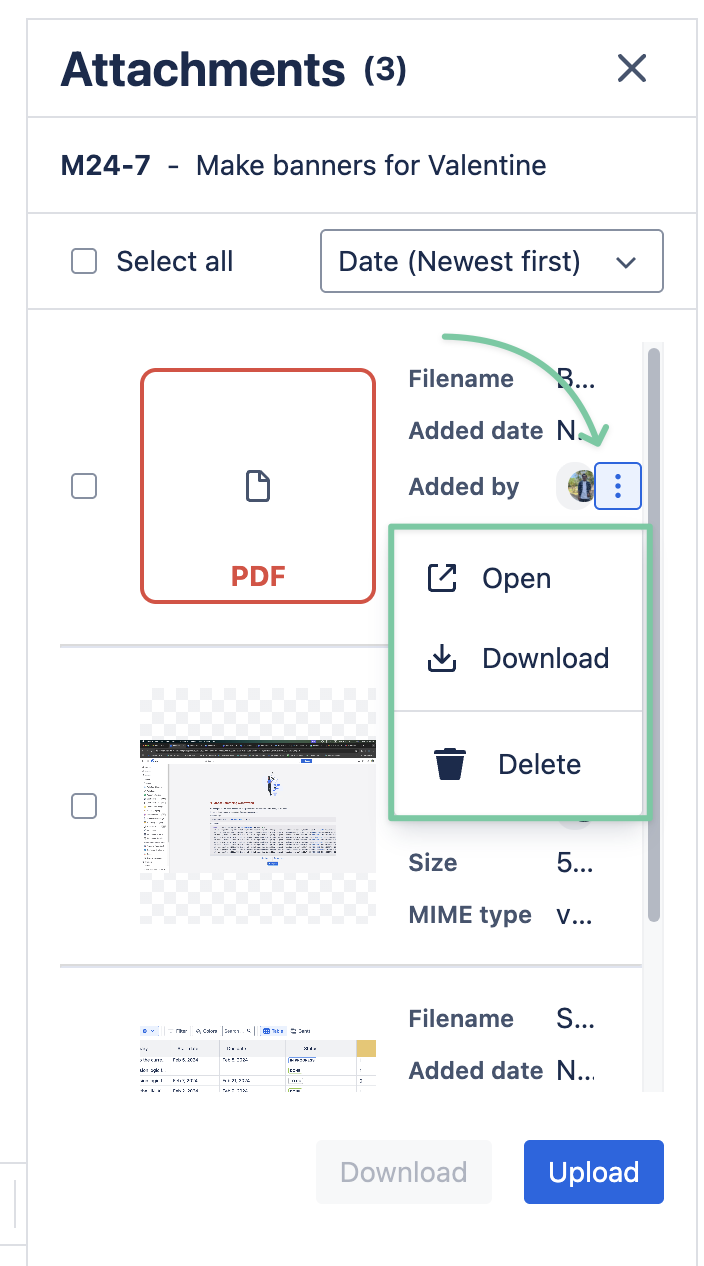
Task: Click the Download tray icon in menu
Action: click(441, 658)
